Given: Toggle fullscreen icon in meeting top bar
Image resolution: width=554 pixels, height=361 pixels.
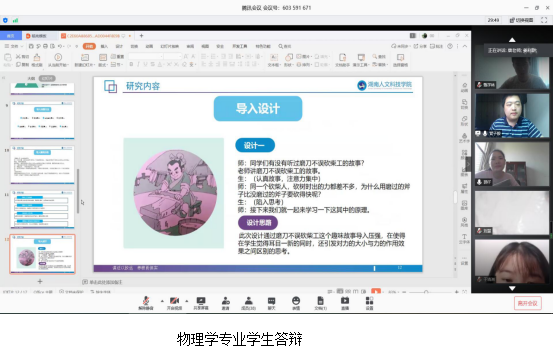Looking at the screenshot, I should [x=544, y=20].
